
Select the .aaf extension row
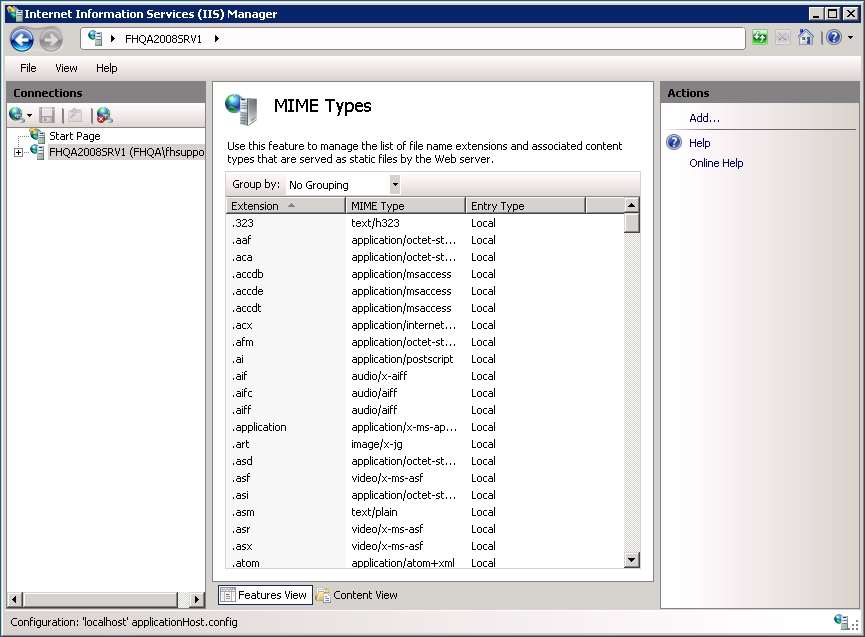click(x=425, y=240)
